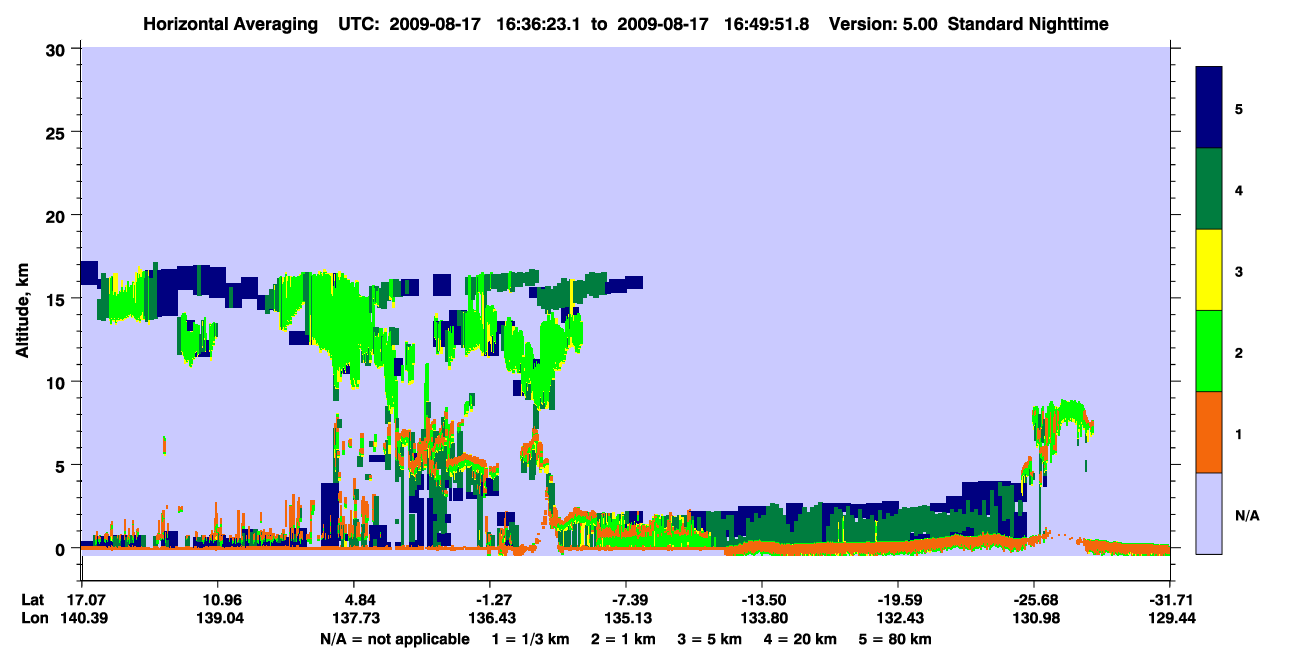Screen dimensions: 1300x667
Task: Click 'Version: 5.00' in the title
Action: tap(884, 23)
